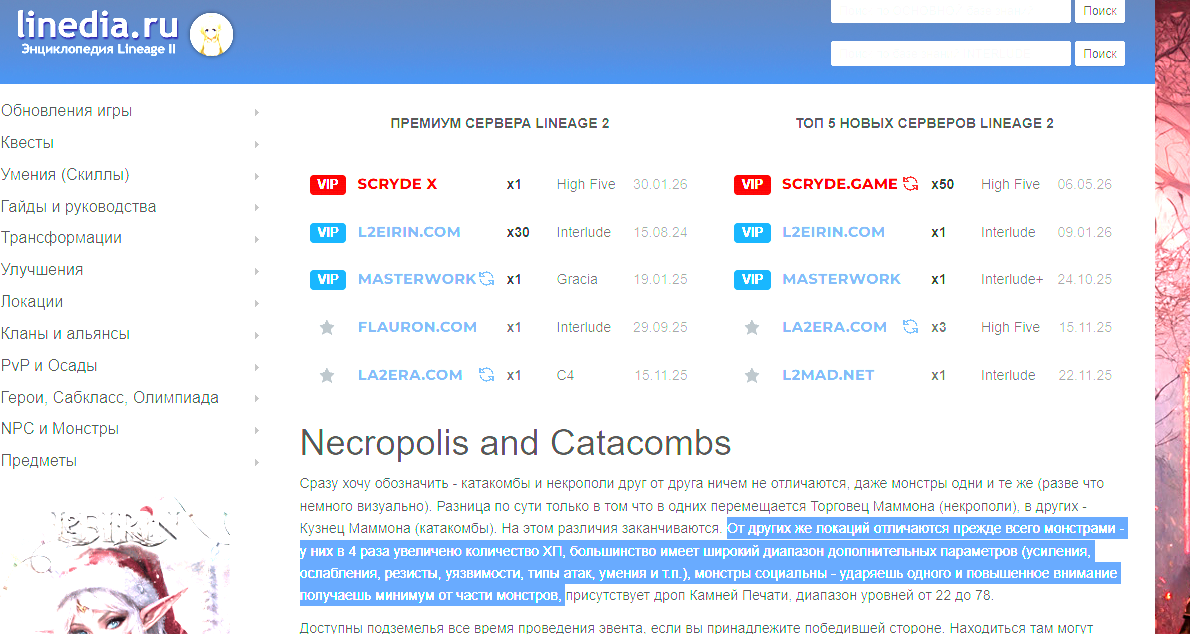The height and width of the screenshot is (634, 1190).
Task: Click the red VIP badge beside SCRYDE.GAME
Action: click(752, 184)
